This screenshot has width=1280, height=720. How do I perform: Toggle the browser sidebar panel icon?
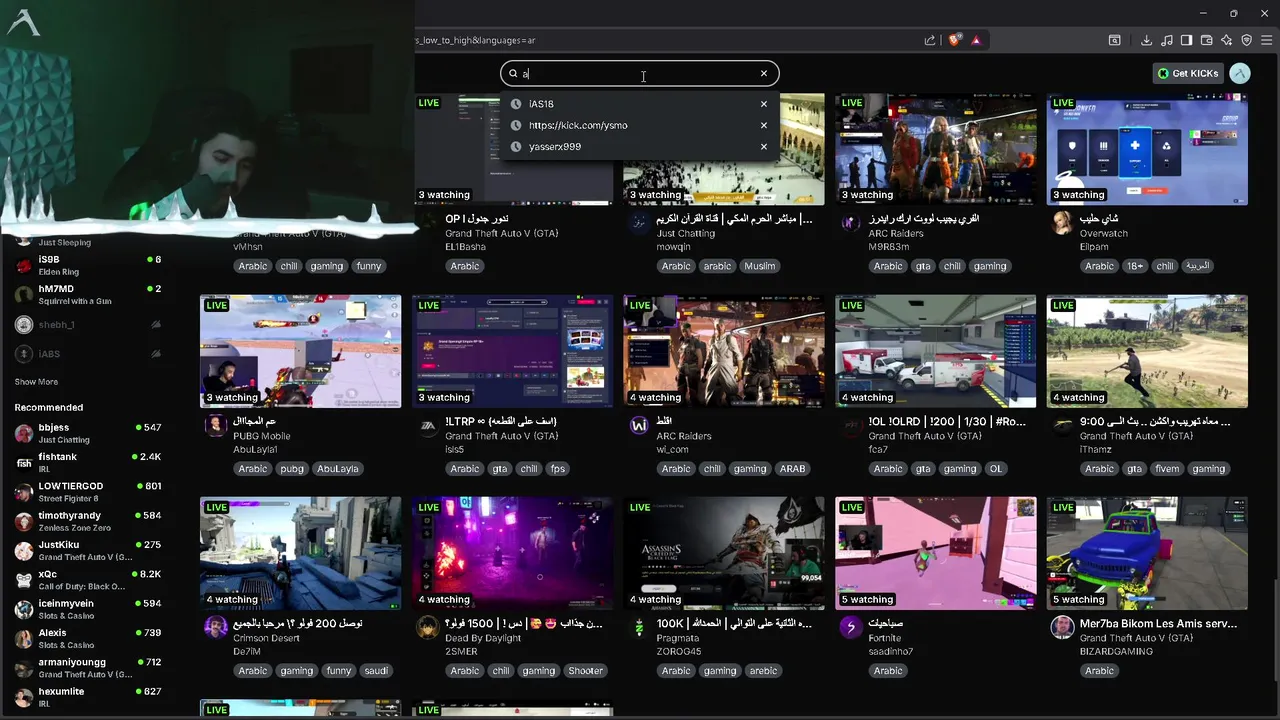[1186, 40]
